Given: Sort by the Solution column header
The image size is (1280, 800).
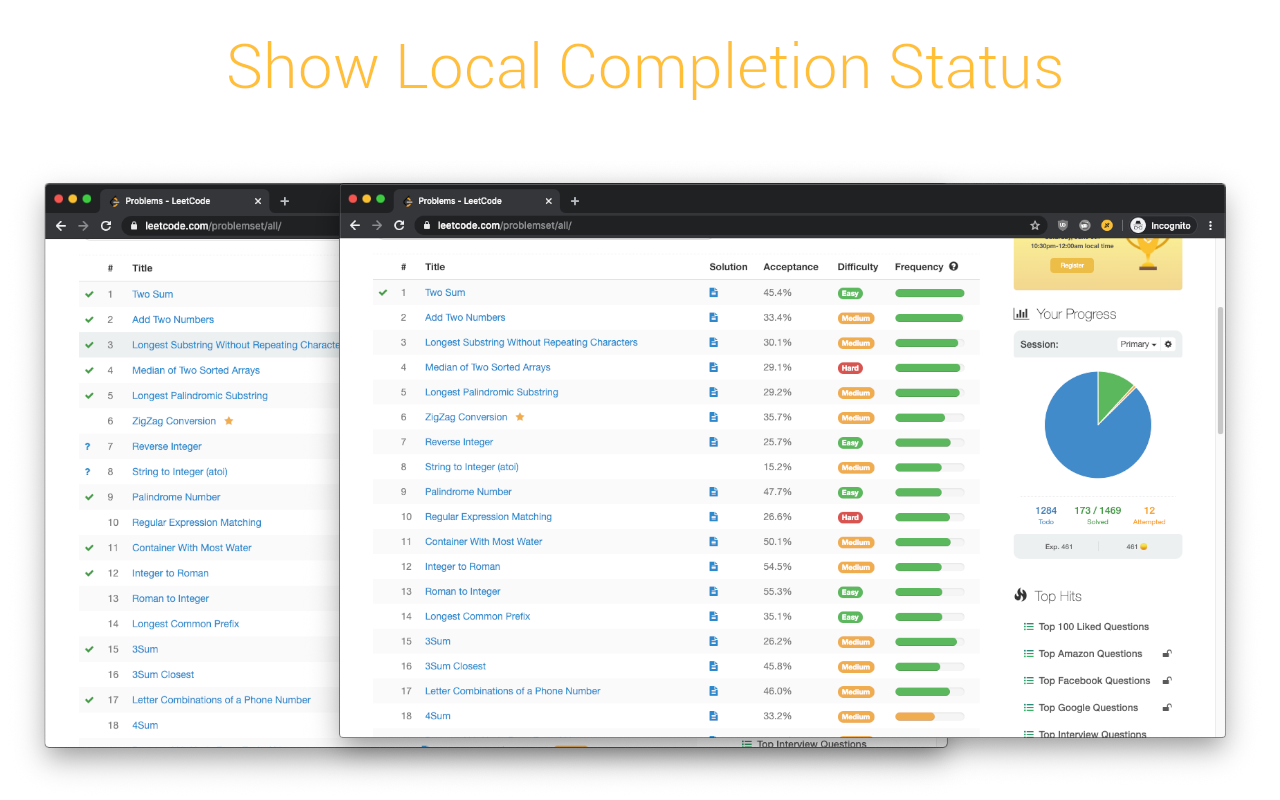Looking at the screenshot, I should tap(728, 267).
